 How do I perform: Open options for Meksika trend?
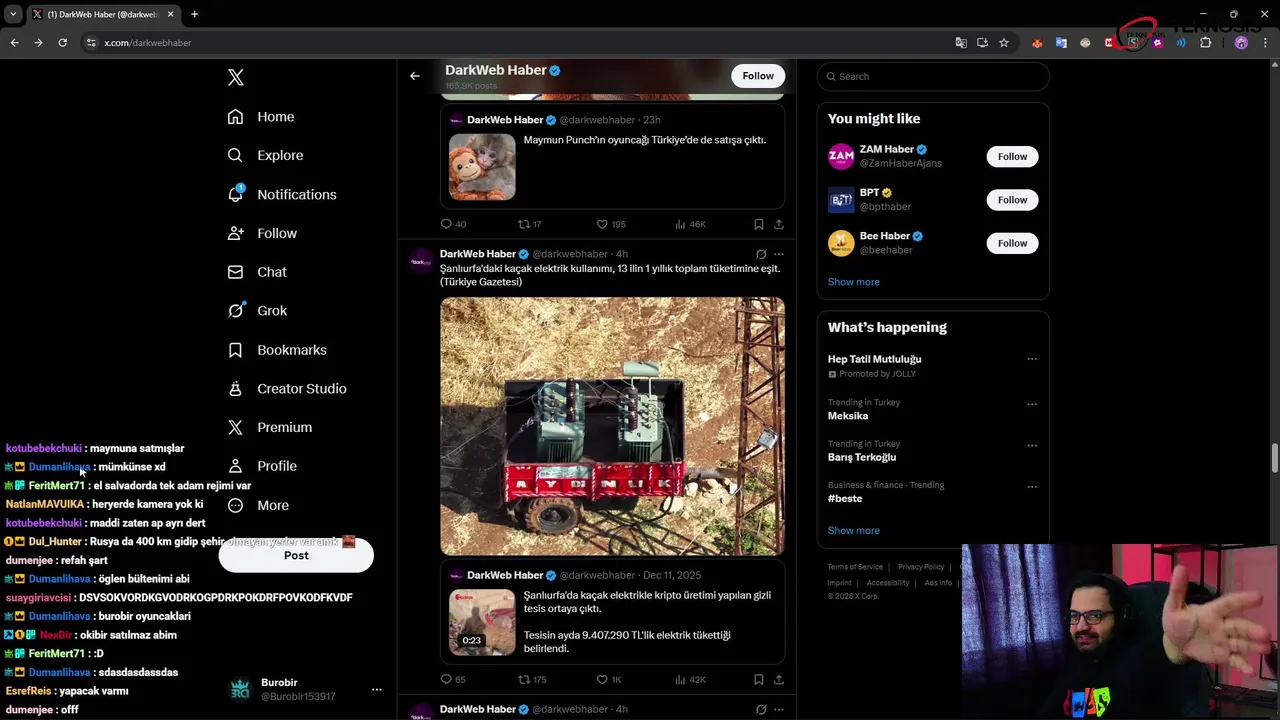[1032, 404]
